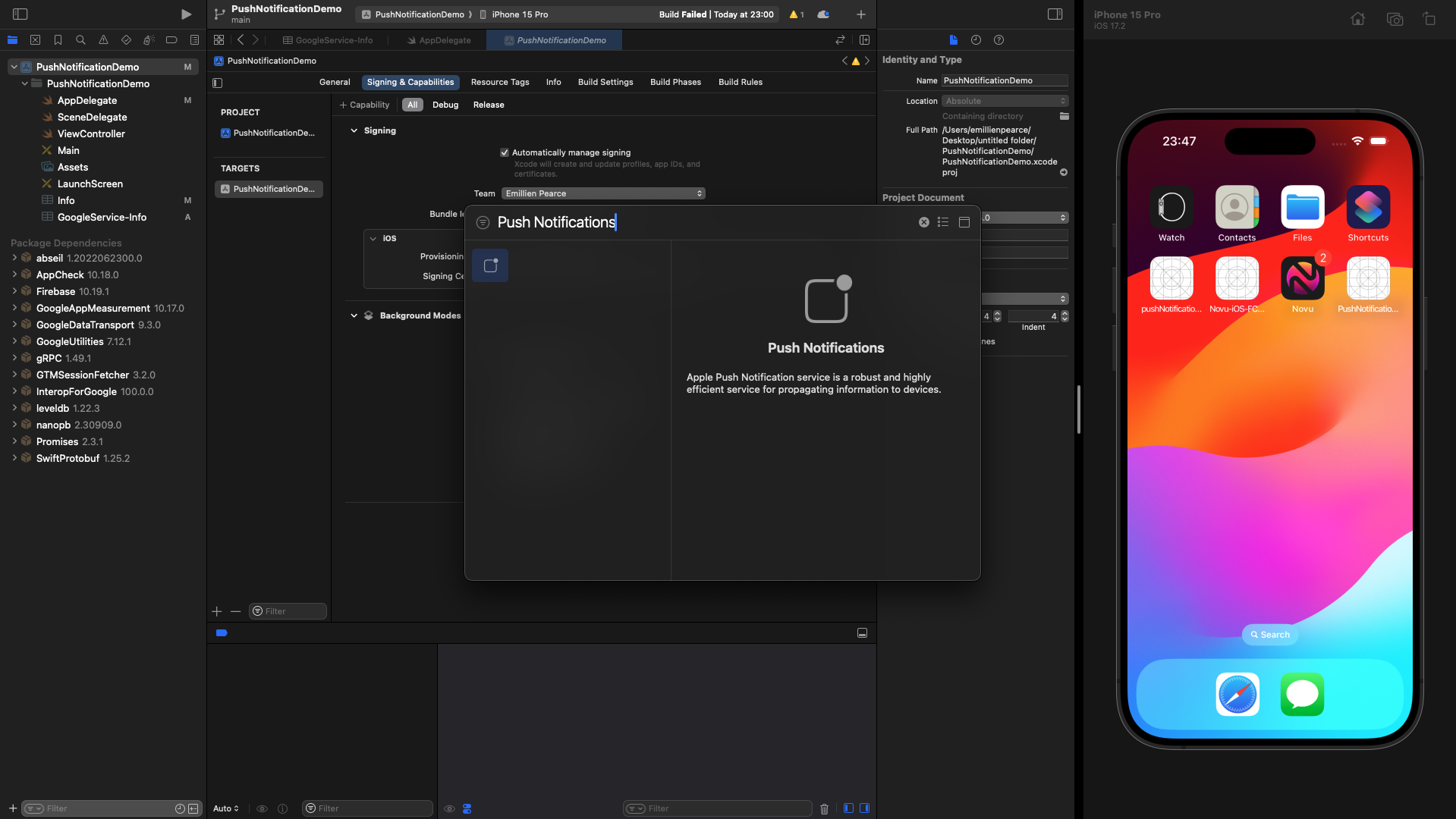
Task: Take a Simulator screenshot with camera icon
Action: pos(1395,20)
